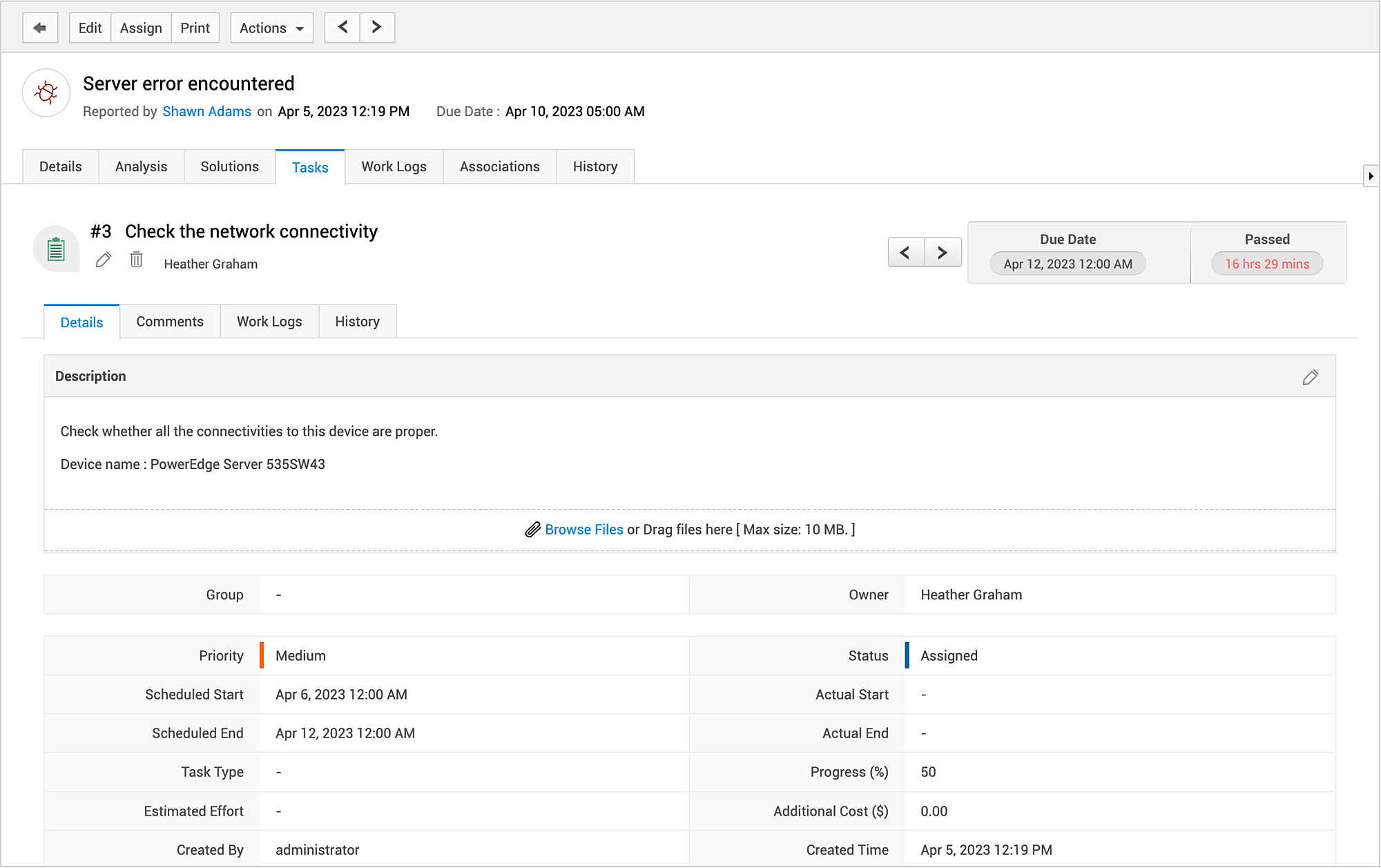
Task: Open the task Work Logs sub-tab
Action: coord(269,321)
